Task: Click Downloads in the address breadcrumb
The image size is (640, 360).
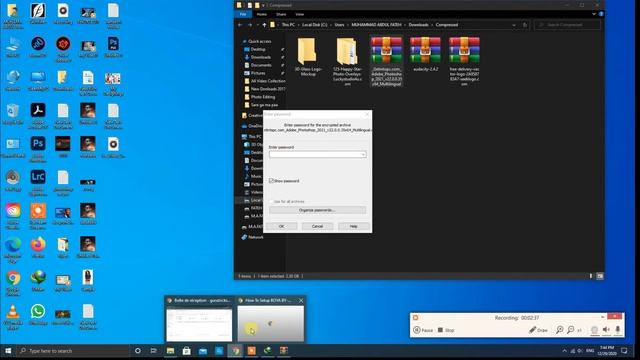Action: pos(418,25)
